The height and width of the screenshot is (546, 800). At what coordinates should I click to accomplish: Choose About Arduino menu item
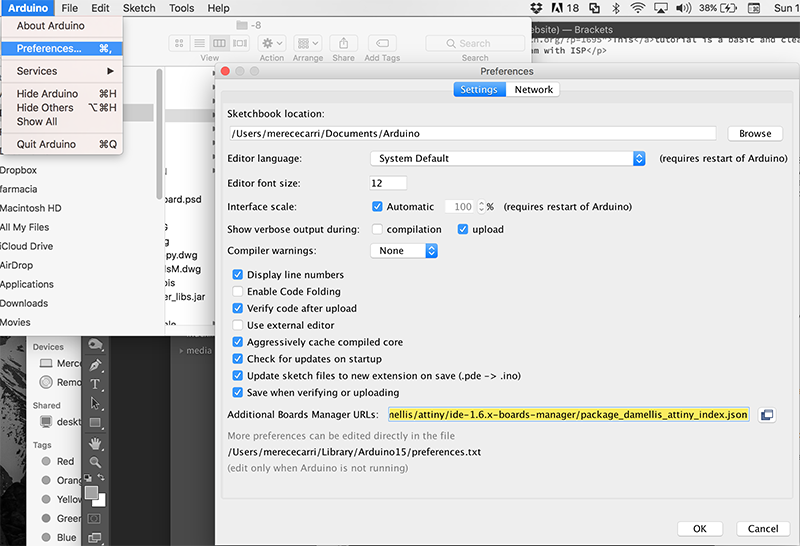62,26
